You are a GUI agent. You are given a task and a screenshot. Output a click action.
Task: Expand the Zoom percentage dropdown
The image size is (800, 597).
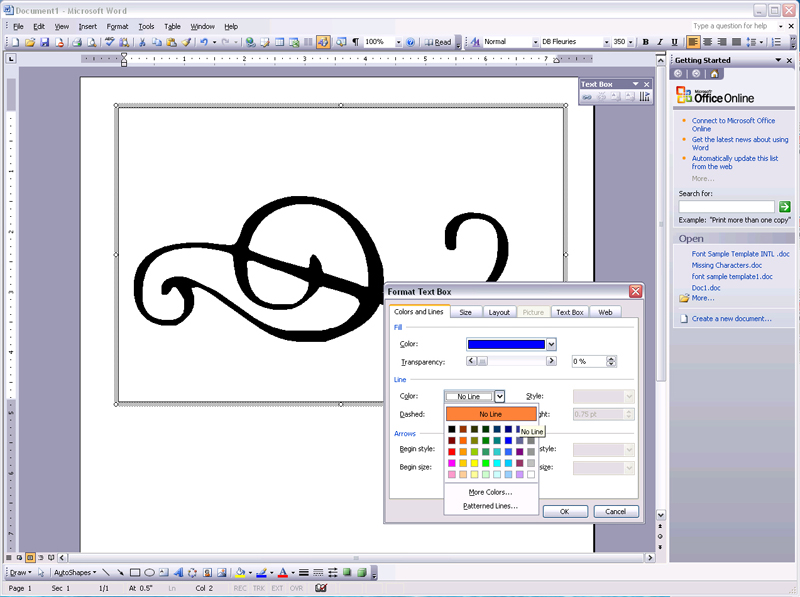pyautogui.click(x=398, y=43)
